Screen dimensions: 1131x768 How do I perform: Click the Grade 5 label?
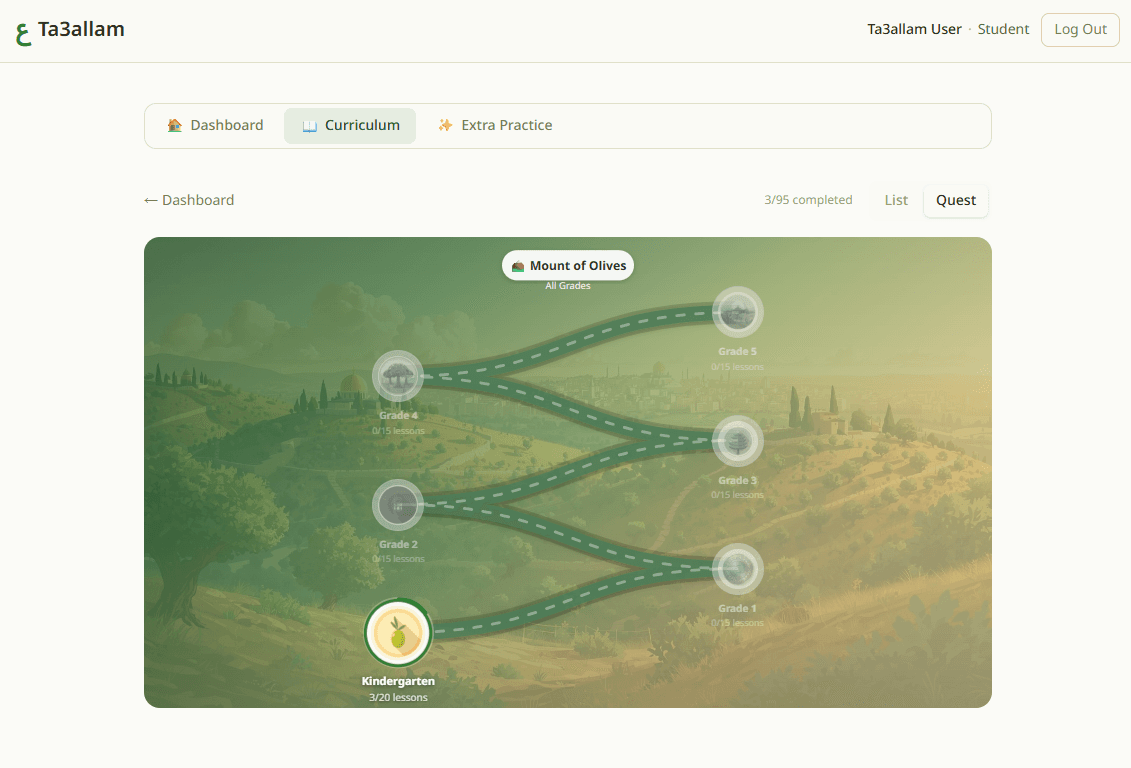pyautogui.click(x=737, y=352)
